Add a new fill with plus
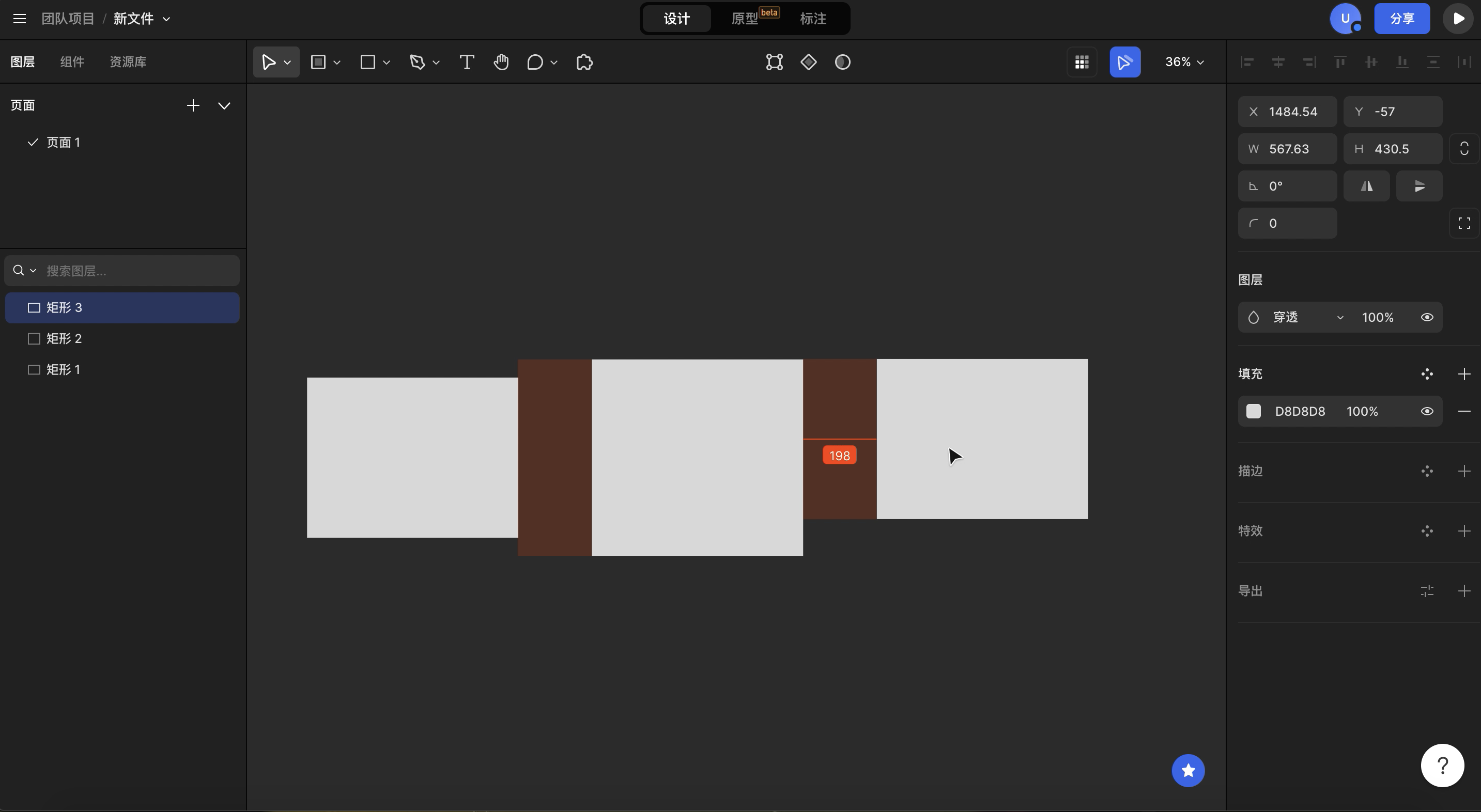Image resolution: width=1481 pixels, height=812 pixels. pyautogui.click(x=1464, y=374)
